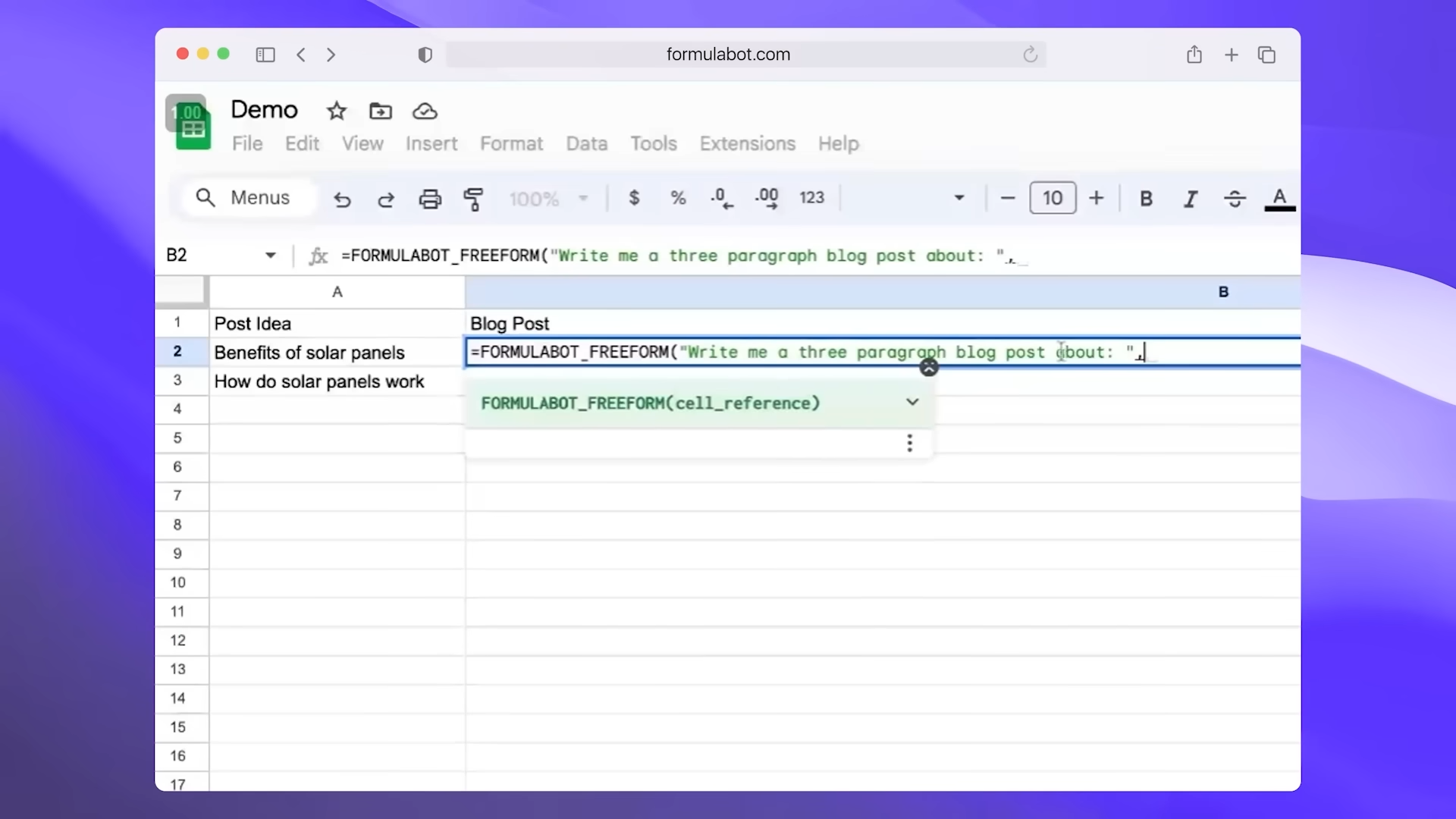Toggle bold formatting
The width and height of the screenshot is (1456, 819).
pos(1146,198)
